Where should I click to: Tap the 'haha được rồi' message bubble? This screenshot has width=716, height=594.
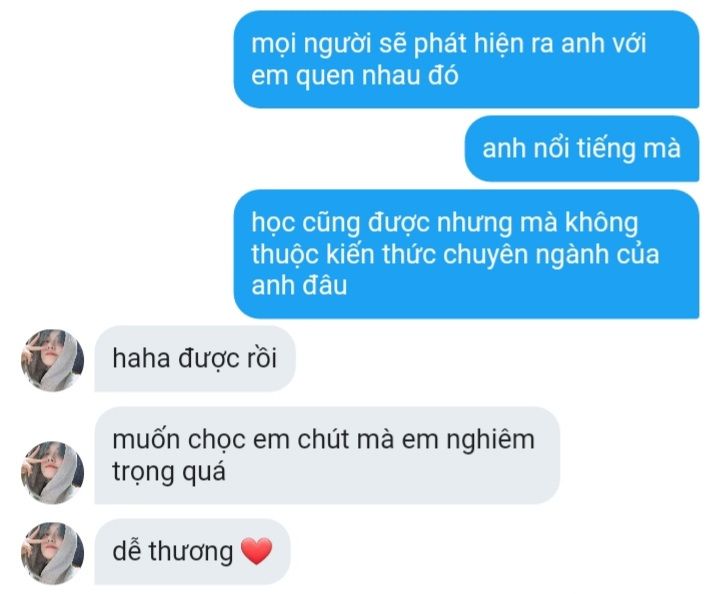click(195, 358)
